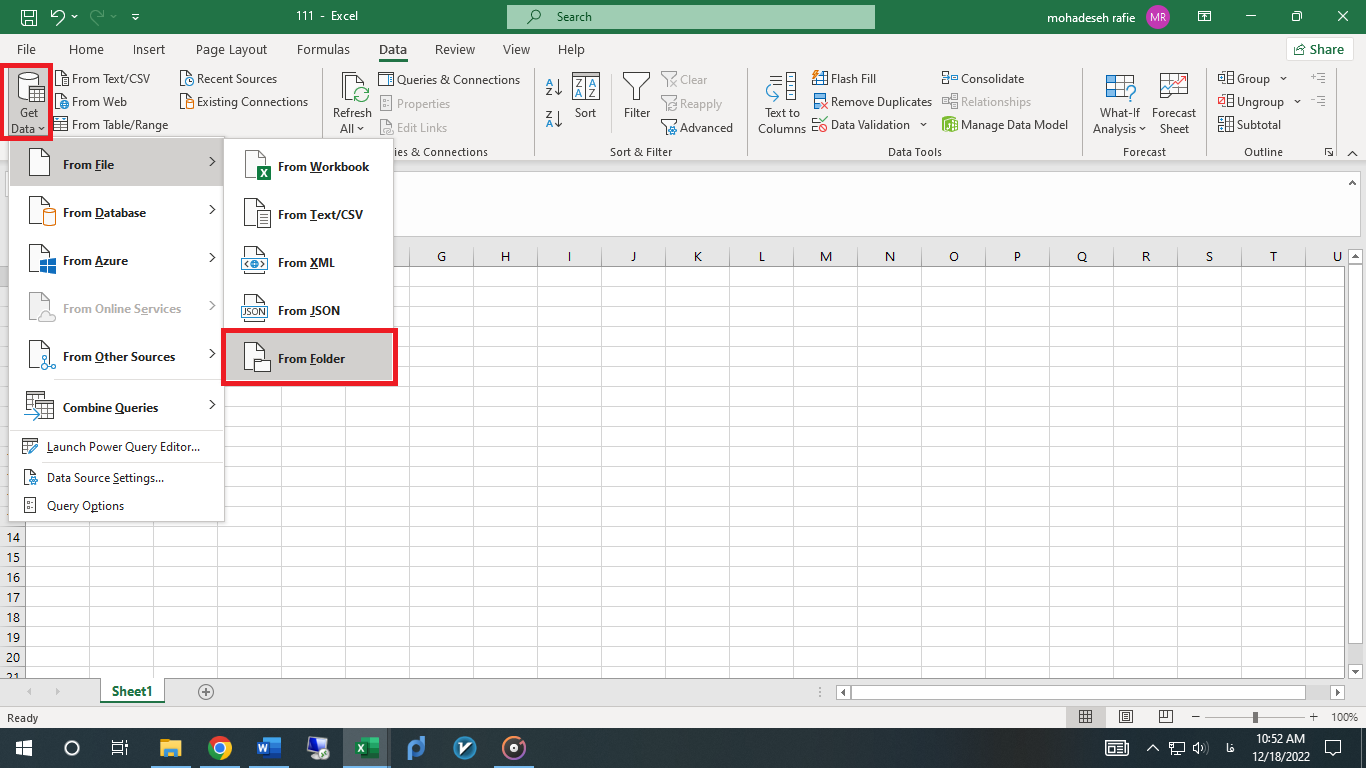Screen dimensions: 1366x768
Task: Switch to the Review tab
Action: (455, 49)
